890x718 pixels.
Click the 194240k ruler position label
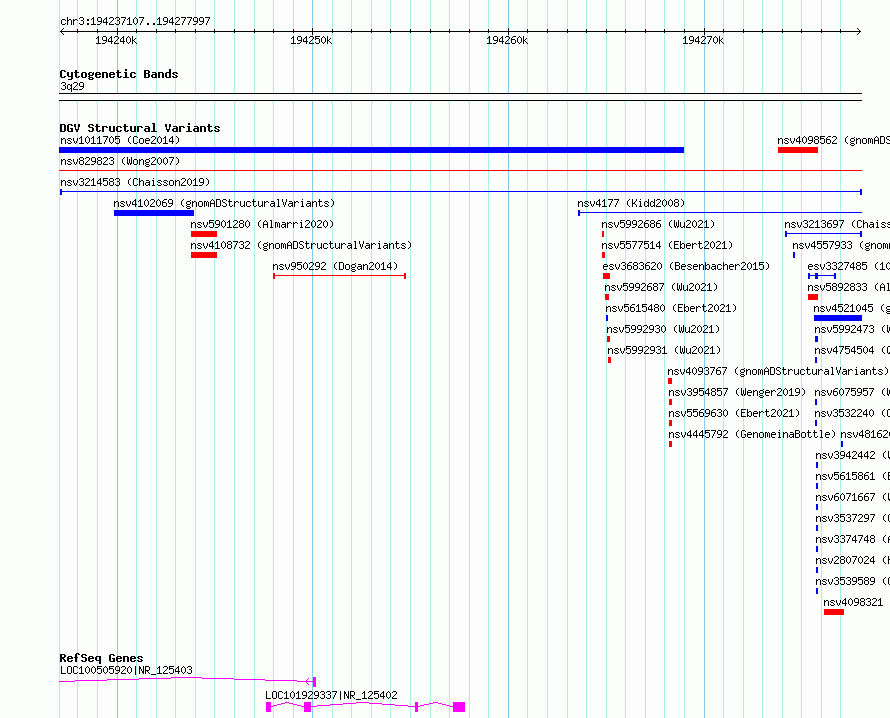pos(116,40)
